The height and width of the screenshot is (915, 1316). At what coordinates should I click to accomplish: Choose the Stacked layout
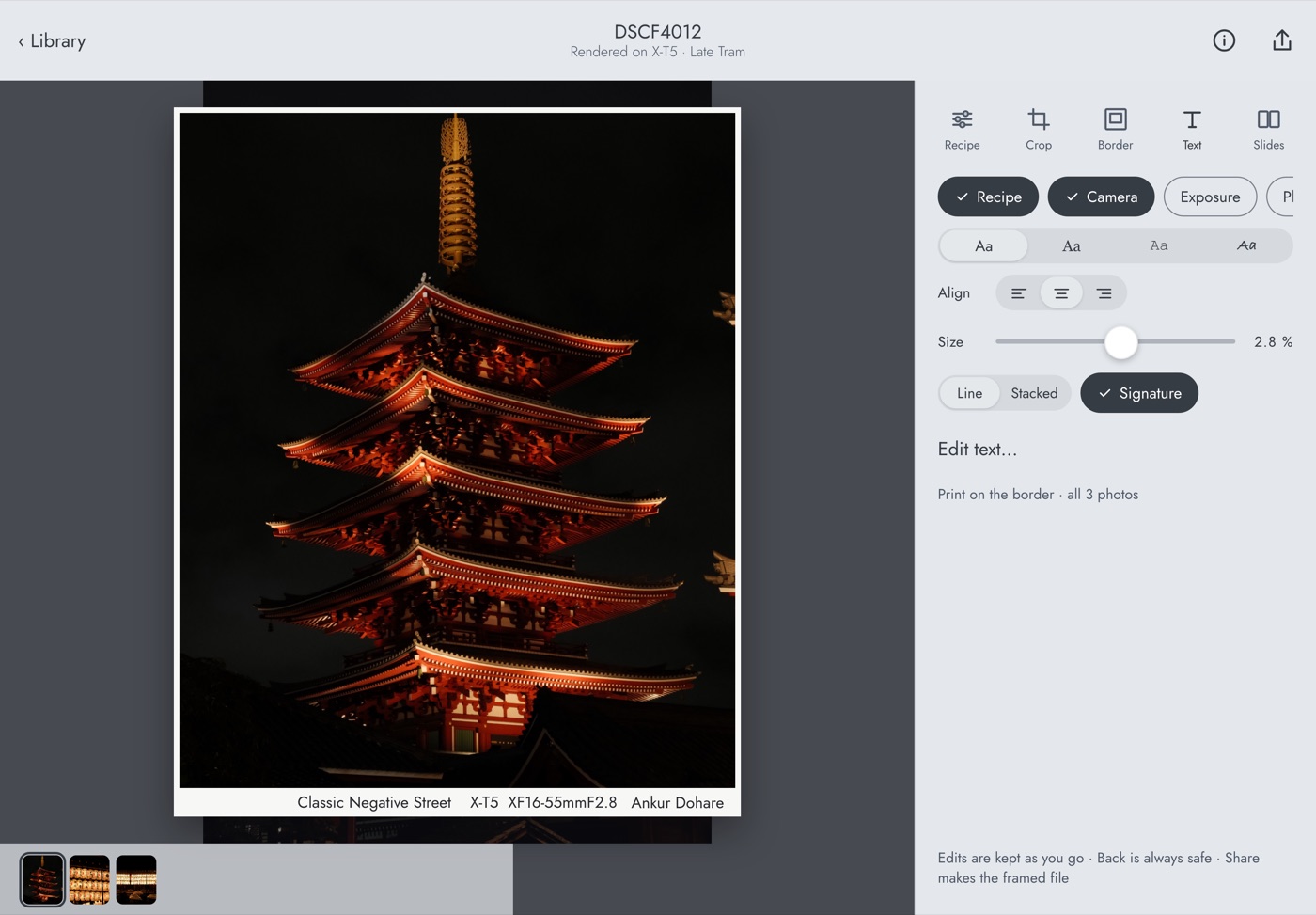point(1034,393)
